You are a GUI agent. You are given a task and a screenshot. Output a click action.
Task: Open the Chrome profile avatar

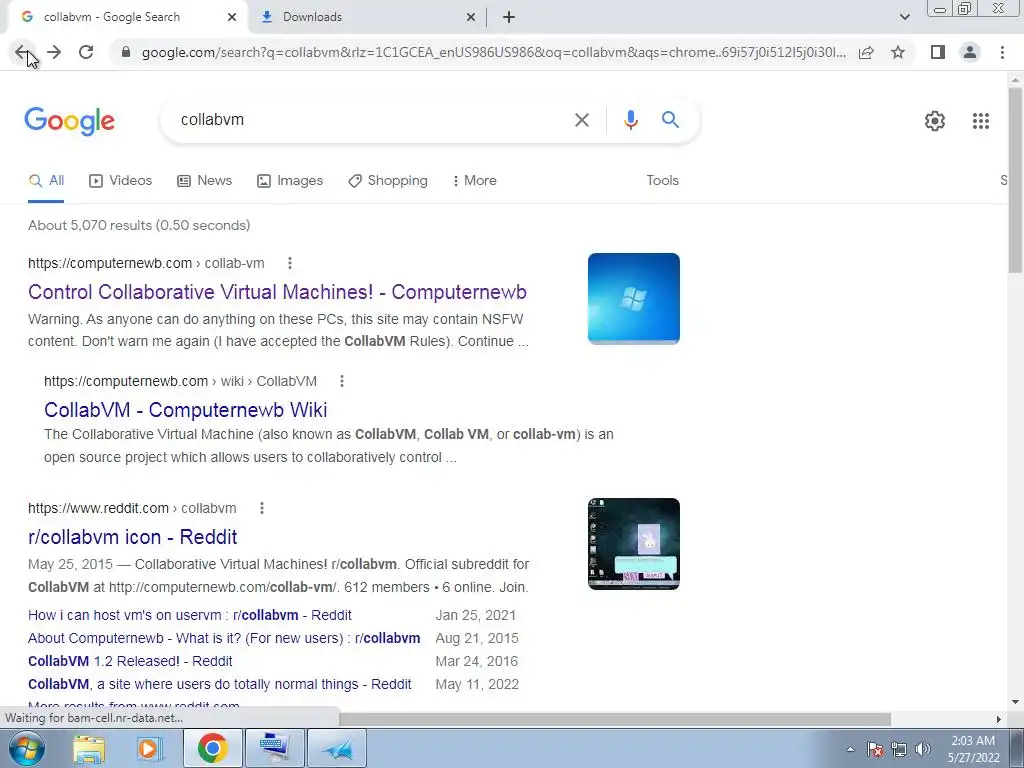point(970,52)
